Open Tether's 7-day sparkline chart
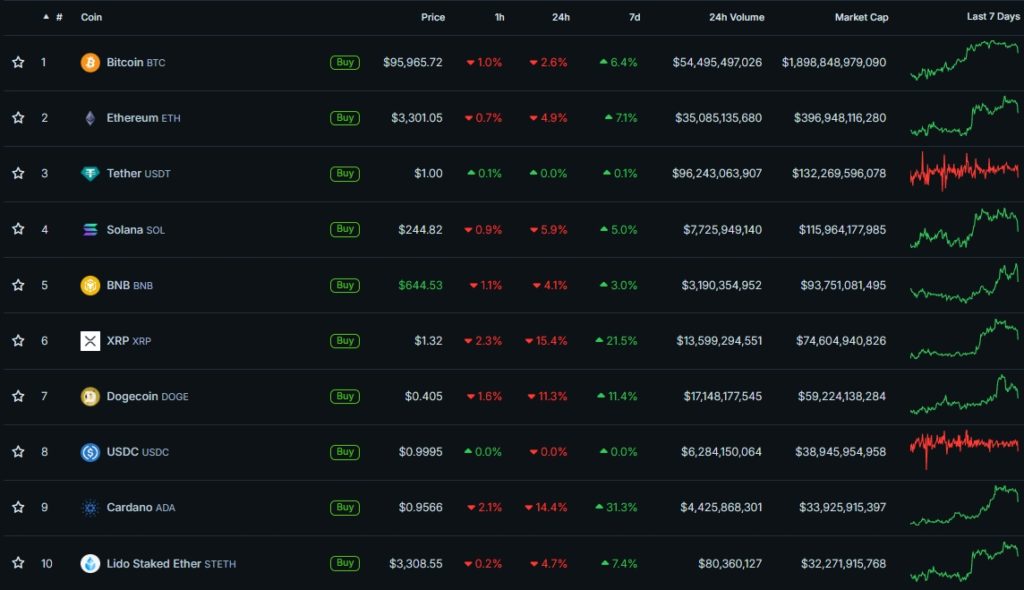The height and width of the screenshot is (590, 1024). click(964, 171)
